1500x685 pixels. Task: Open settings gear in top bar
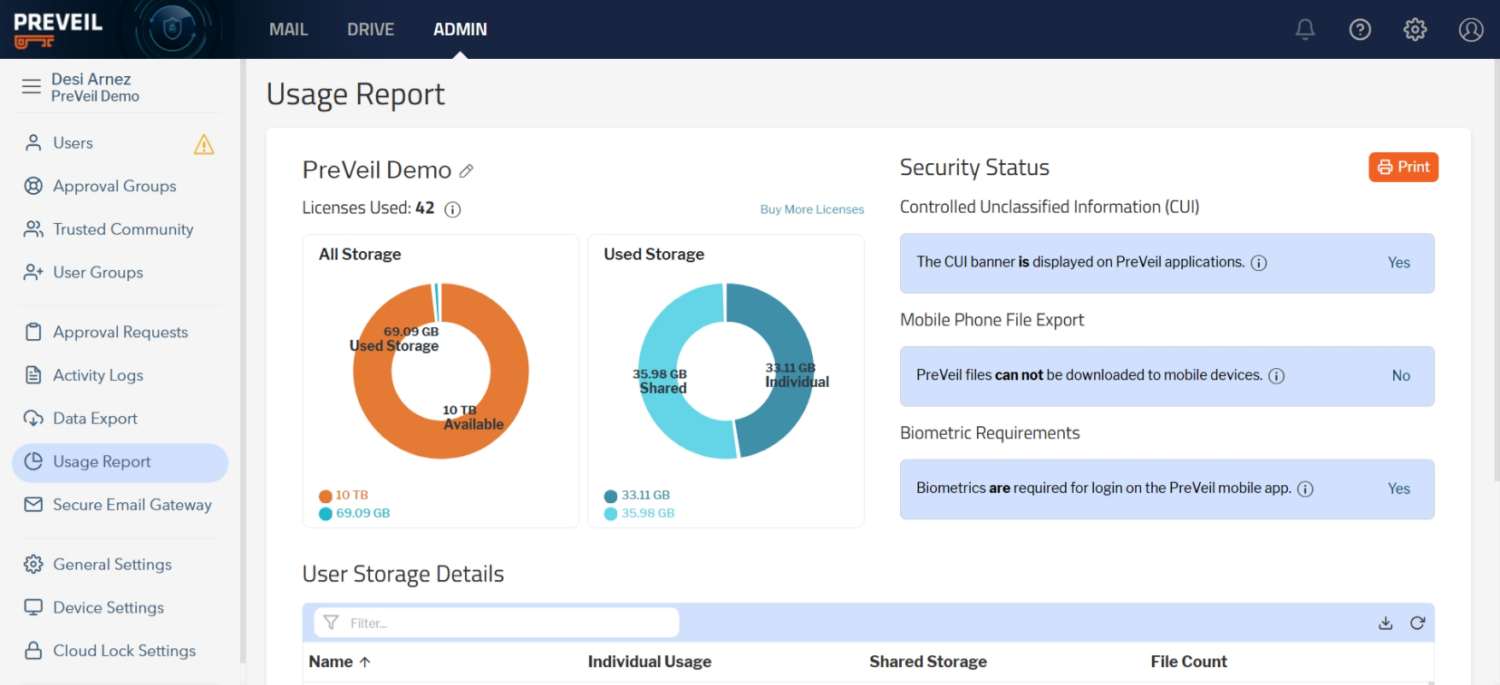1415,30
